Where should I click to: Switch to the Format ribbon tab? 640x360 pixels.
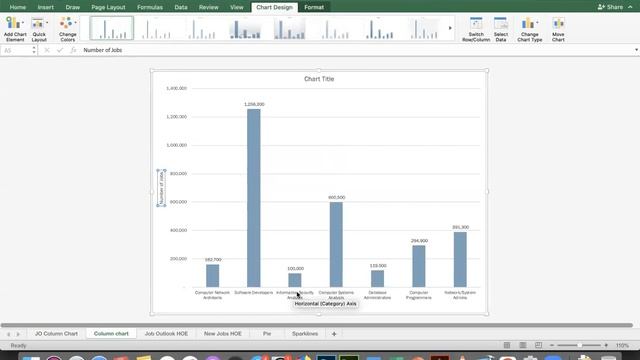[314, 7]
